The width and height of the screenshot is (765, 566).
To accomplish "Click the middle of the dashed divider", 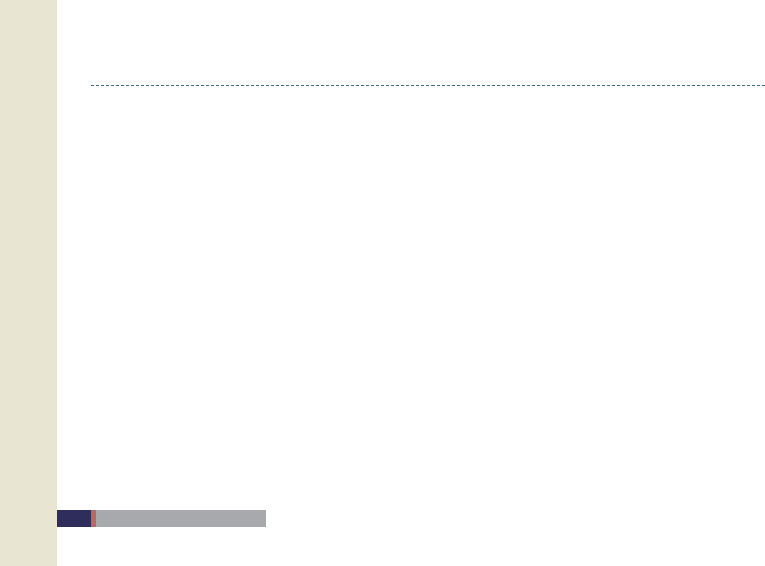I will pos(428,85).
